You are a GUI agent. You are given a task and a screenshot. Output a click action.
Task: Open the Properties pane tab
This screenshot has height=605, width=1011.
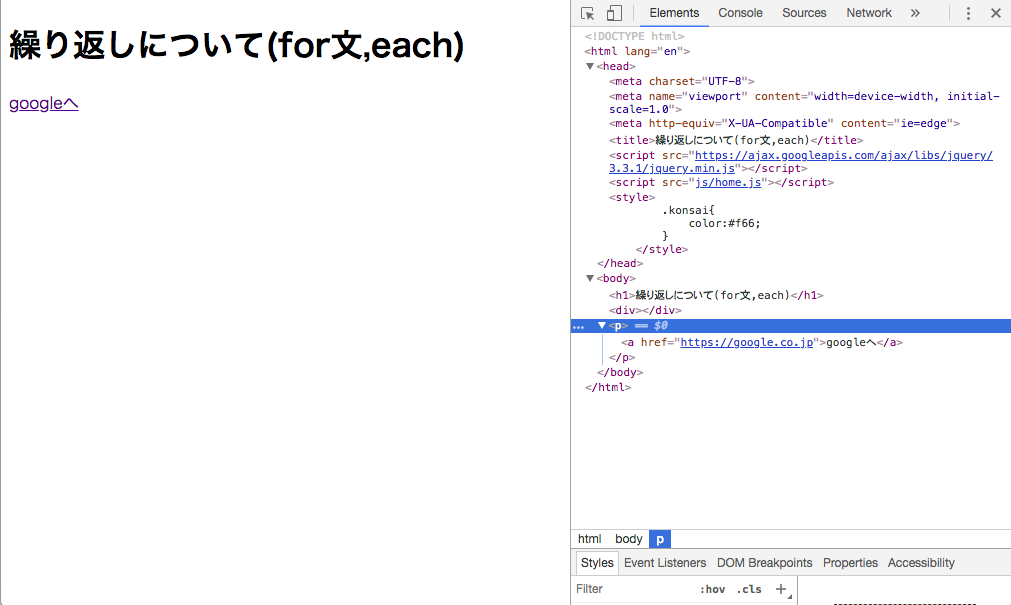[850, 563]
